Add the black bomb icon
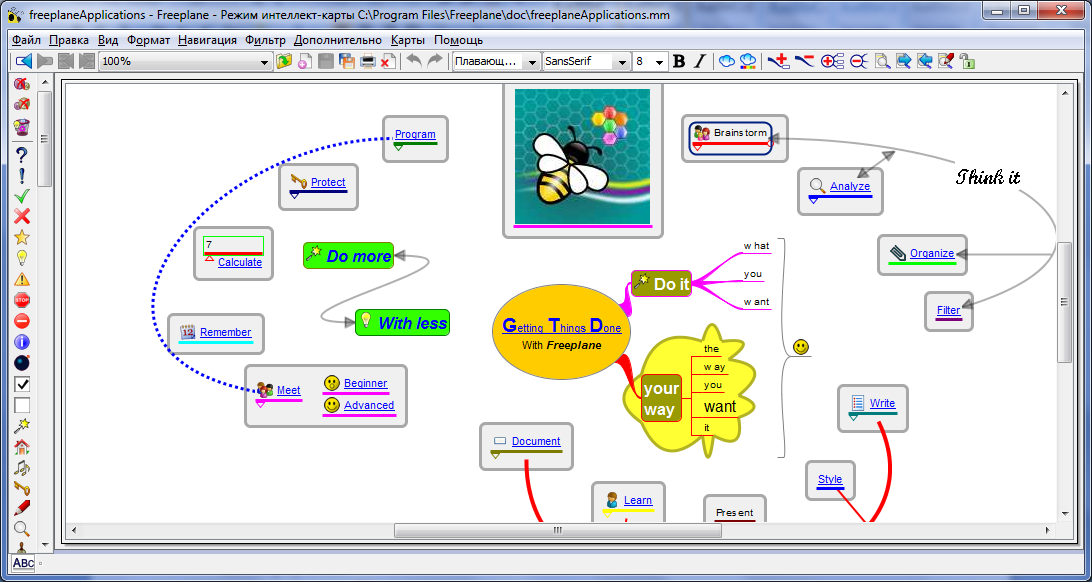This screenshot has width=1092, height=582. click(x=22, y=363)
